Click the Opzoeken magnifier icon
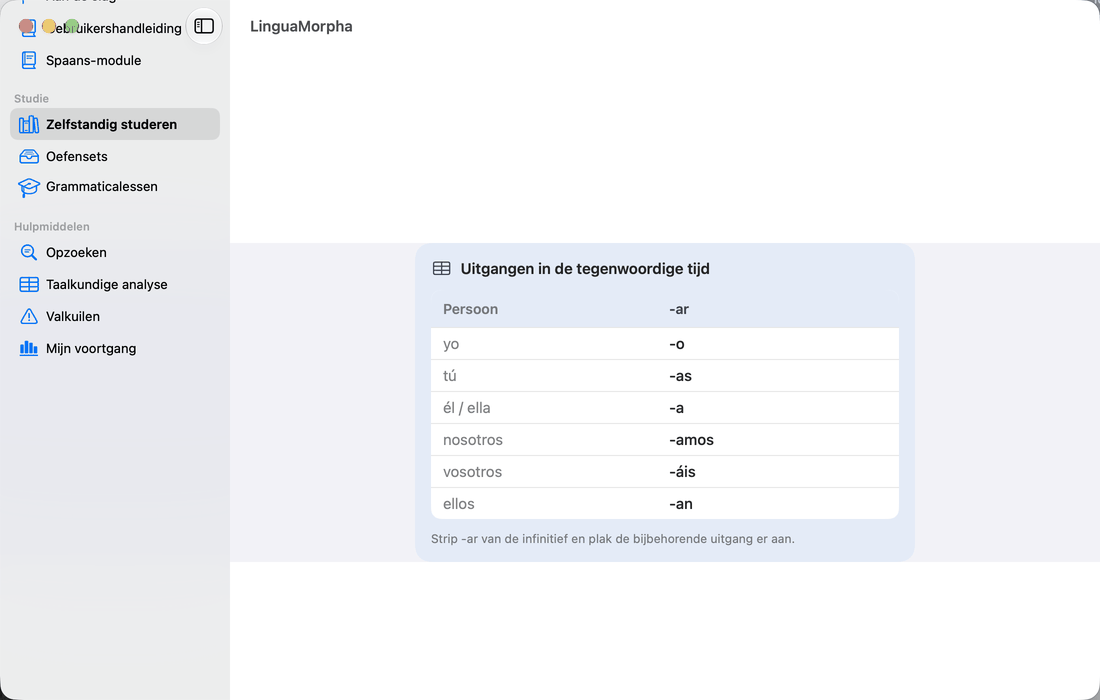This screenshot has width=1100, height=700. pos(29,253)
